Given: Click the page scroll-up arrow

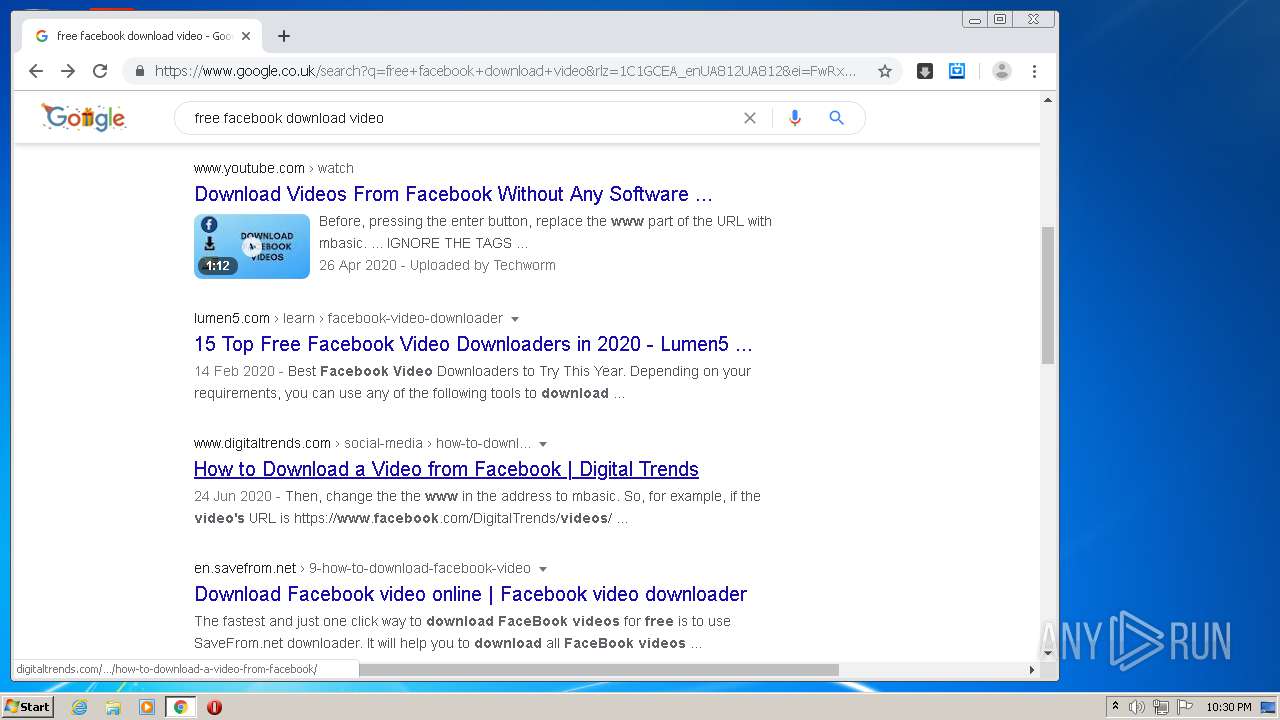Looking at the screenshot, I should (1048, 100).
